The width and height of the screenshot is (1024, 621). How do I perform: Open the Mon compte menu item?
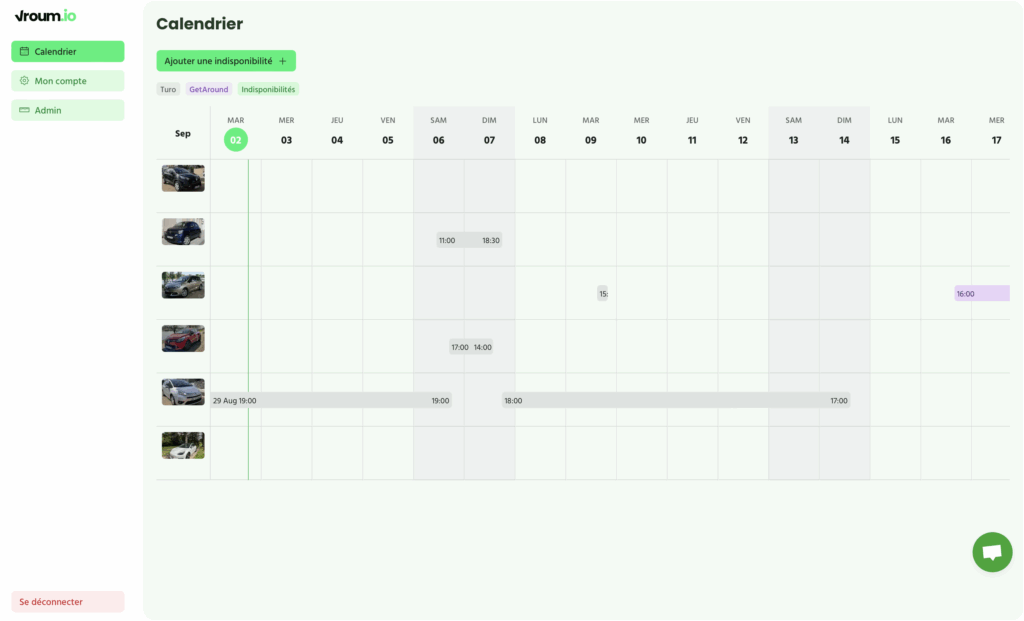click(68, 81)
